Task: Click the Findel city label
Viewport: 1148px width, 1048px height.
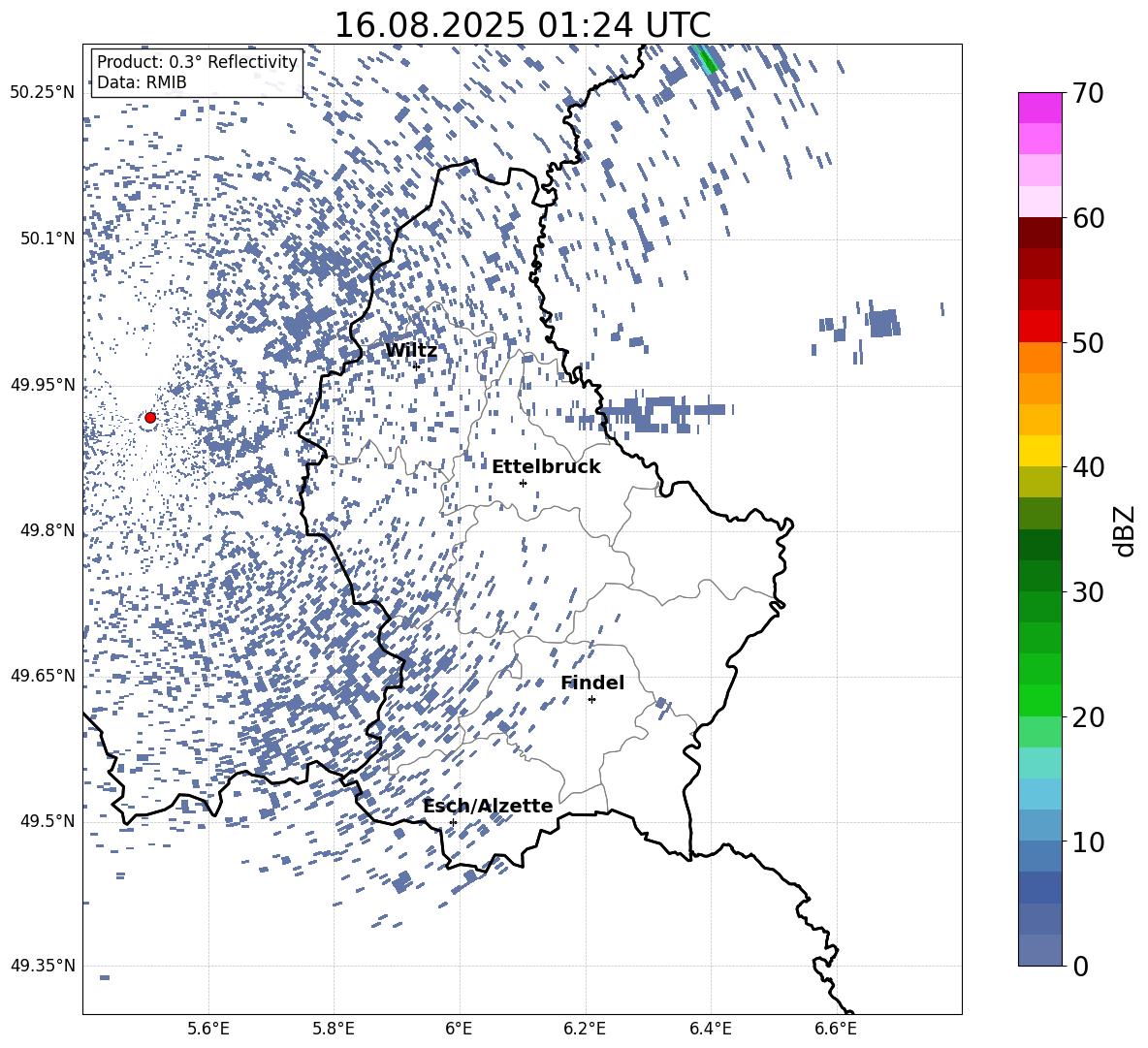Action: click(x=592, y=683)
